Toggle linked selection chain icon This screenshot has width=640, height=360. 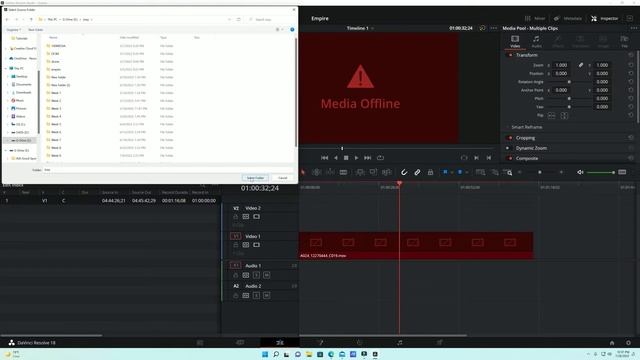pyautogui.click(x=417, y=172)
